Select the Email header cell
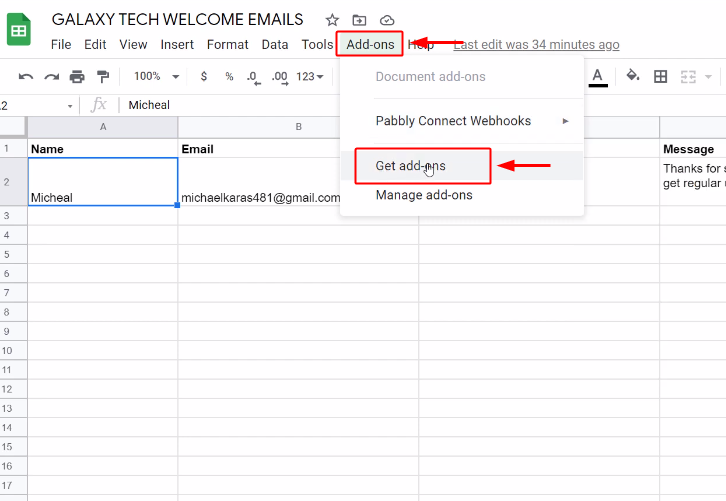The width and height of the screenshot is (726, 501). [x=259, y=149]
